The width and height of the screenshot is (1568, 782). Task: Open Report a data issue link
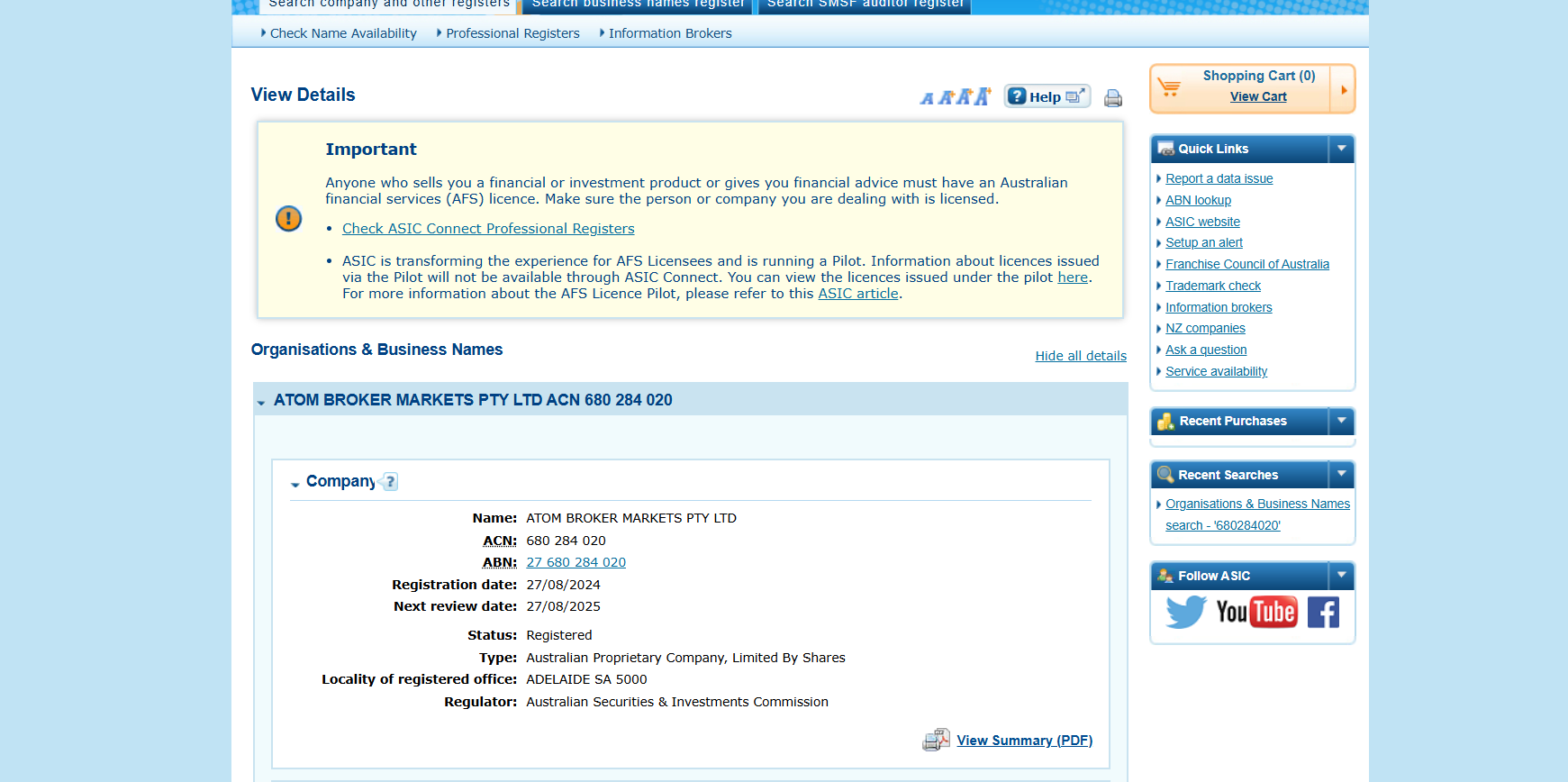pos(1219,178)
